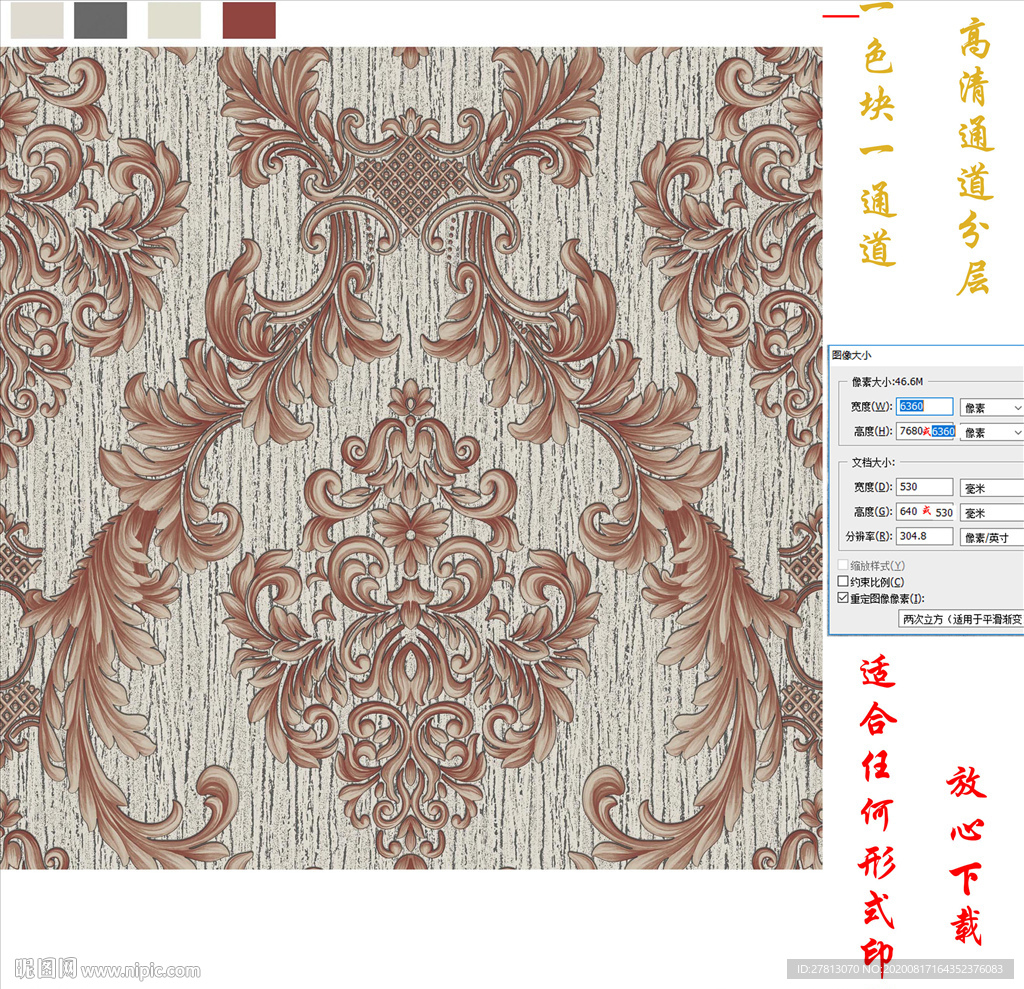This screenshot has width=1024, height=989.
Task: Click the document height field showing 640
Action: pyautogui.click(x=925, y=511)
